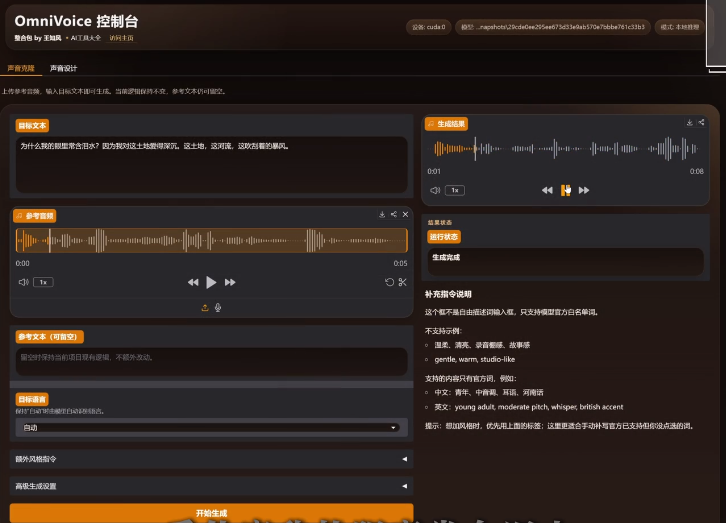Viewport: 726px width, 523px height.
Task: Remove the reference audio with X icon
Action: click(x=406, y=214)
